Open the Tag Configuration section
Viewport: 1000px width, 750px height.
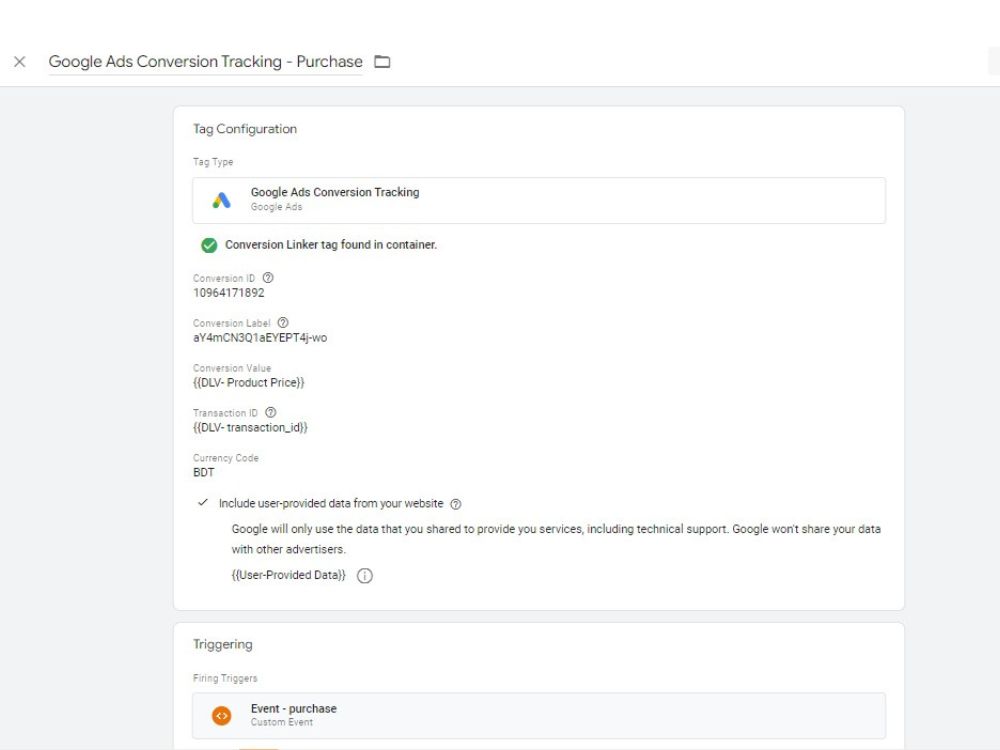244,128
